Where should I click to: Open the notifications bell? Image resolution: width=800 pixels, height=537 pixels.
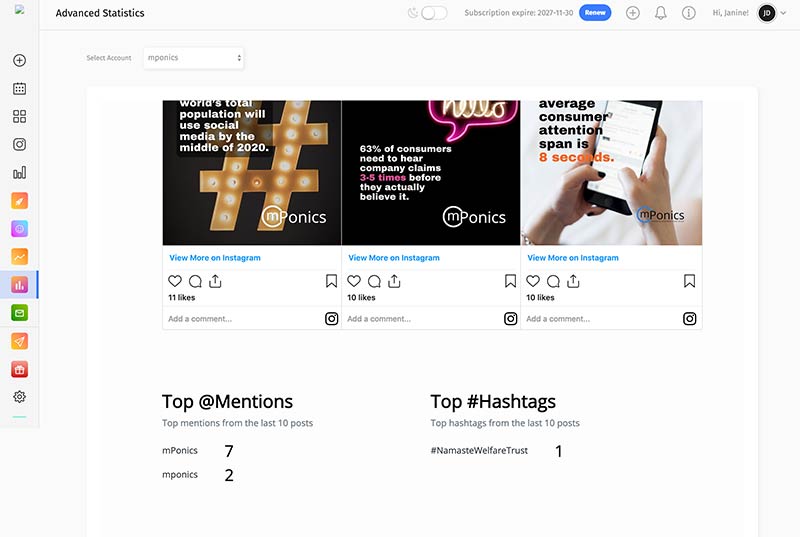click(661, 13)
